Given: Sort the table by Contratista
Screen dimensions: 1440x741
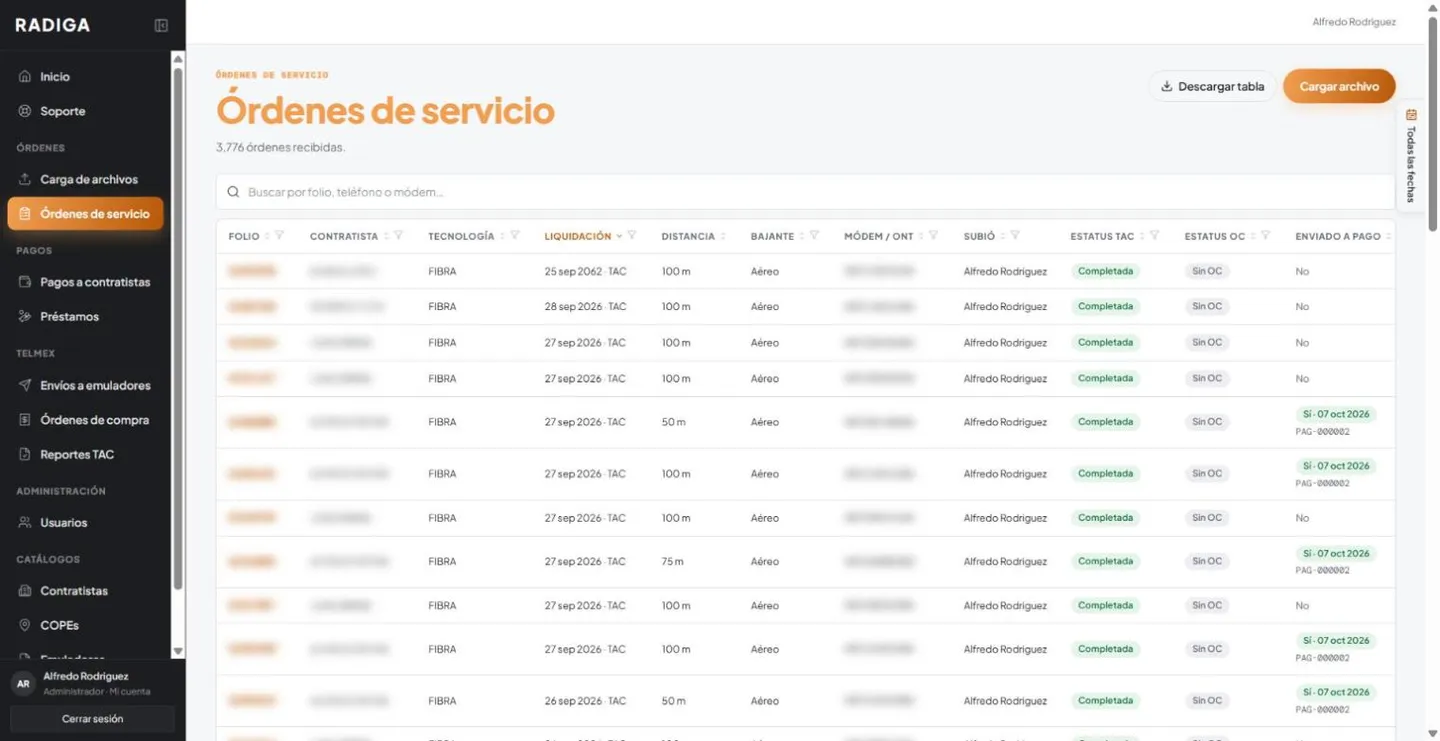Looking at the screenshot, I should pos(349,237).
